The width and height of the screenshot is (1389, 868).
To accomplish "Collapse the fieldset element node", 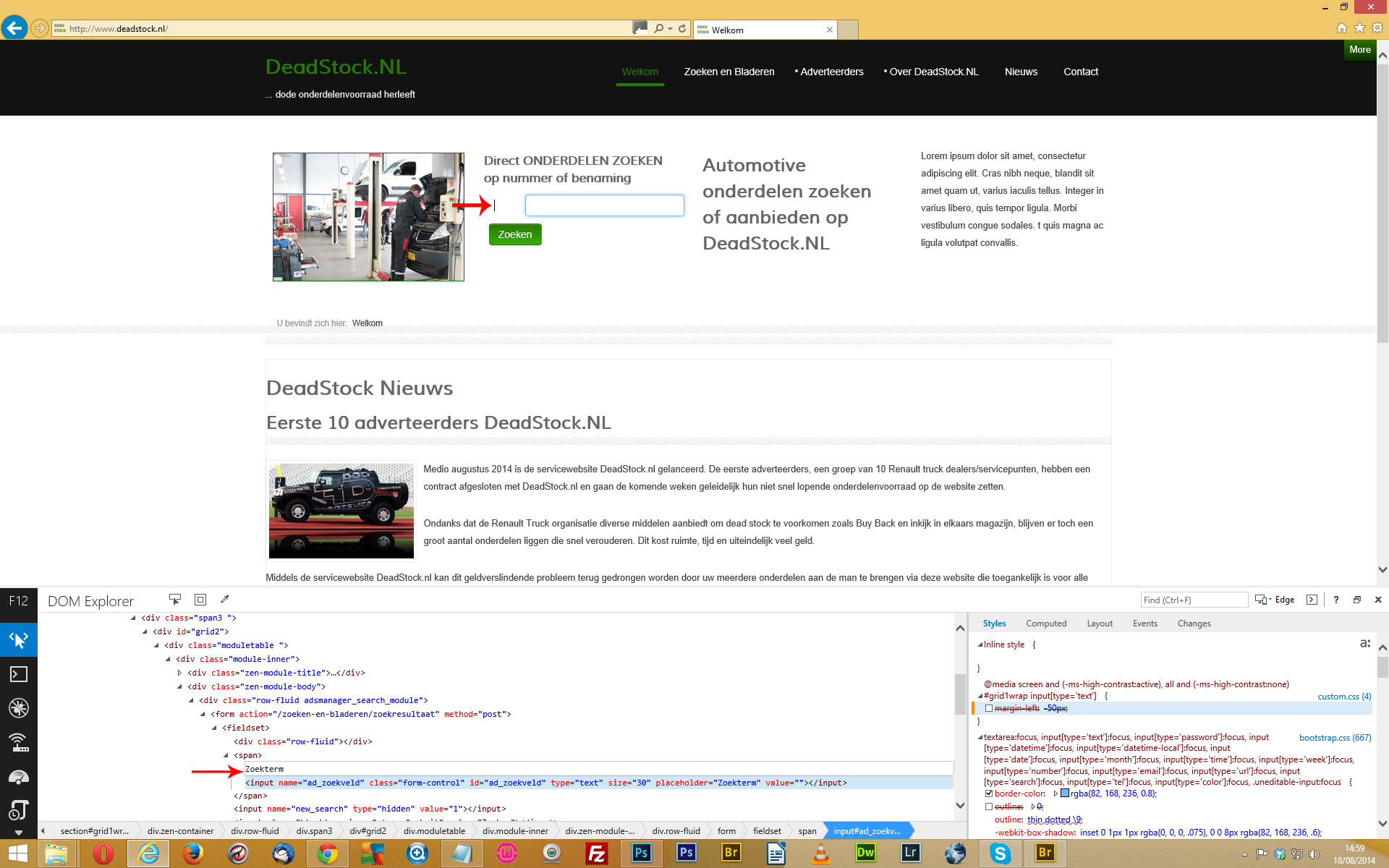I will [214, 728].
